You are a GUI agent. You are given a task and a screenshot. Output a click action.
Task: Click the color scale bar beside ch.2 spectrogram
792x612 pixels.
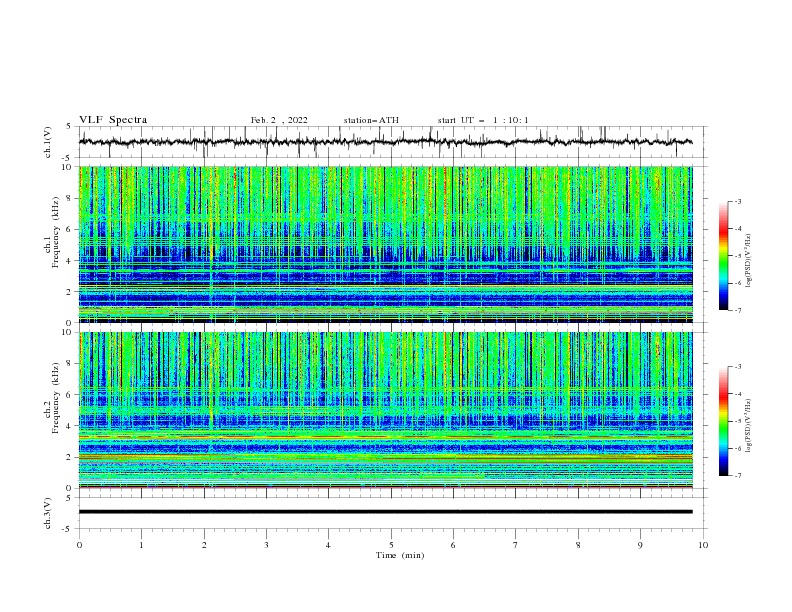pos(723,421)
